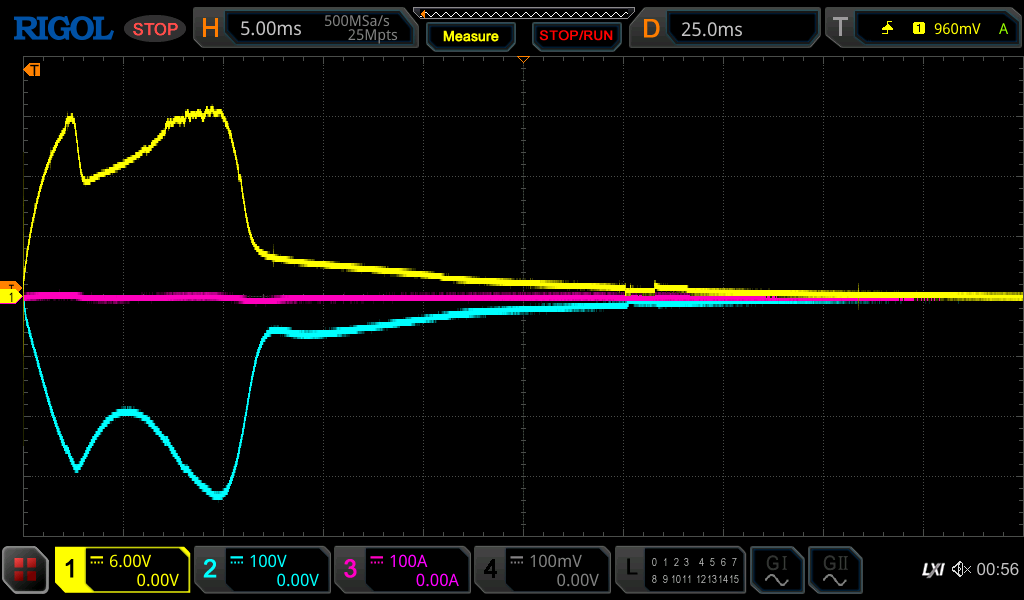The height and width of the screenshot is (600, 1024).
Task: Enable channel 4 labeled 100mV
Action: (541, 570)
